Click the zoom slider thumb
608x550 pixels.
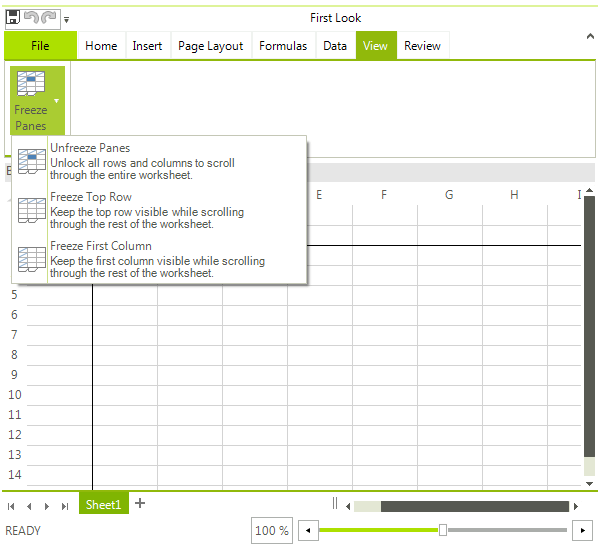tap(443, 530)
